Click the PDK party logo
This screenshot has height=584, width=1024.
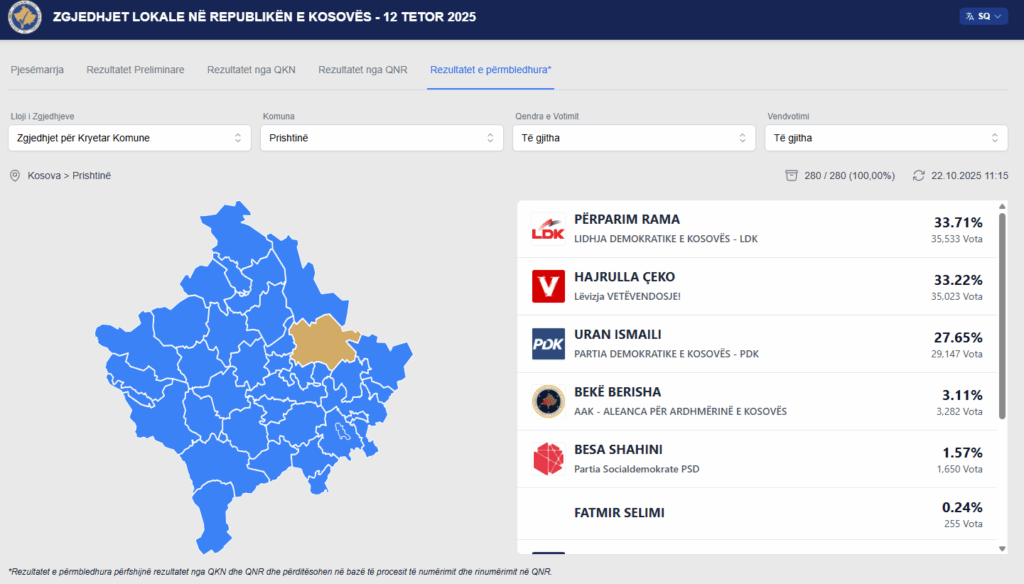(x=548, y=344)
